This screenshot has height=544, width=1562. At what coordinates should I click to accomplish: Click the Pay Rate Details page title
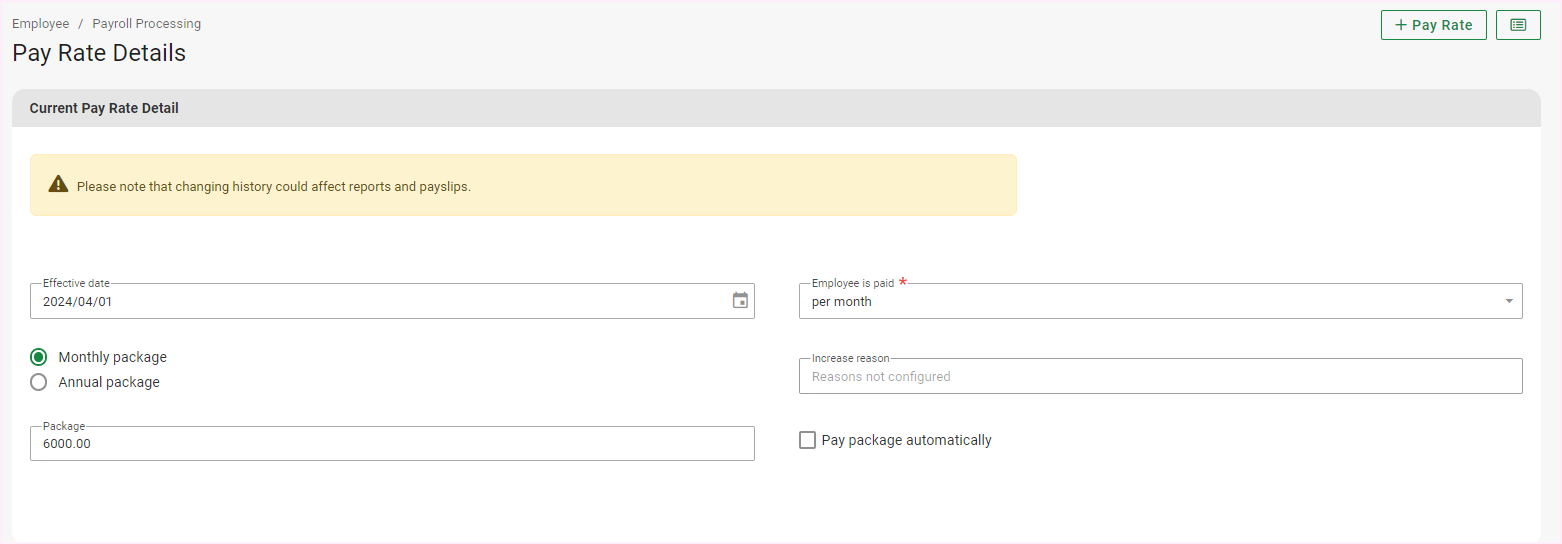pos(99,53)
